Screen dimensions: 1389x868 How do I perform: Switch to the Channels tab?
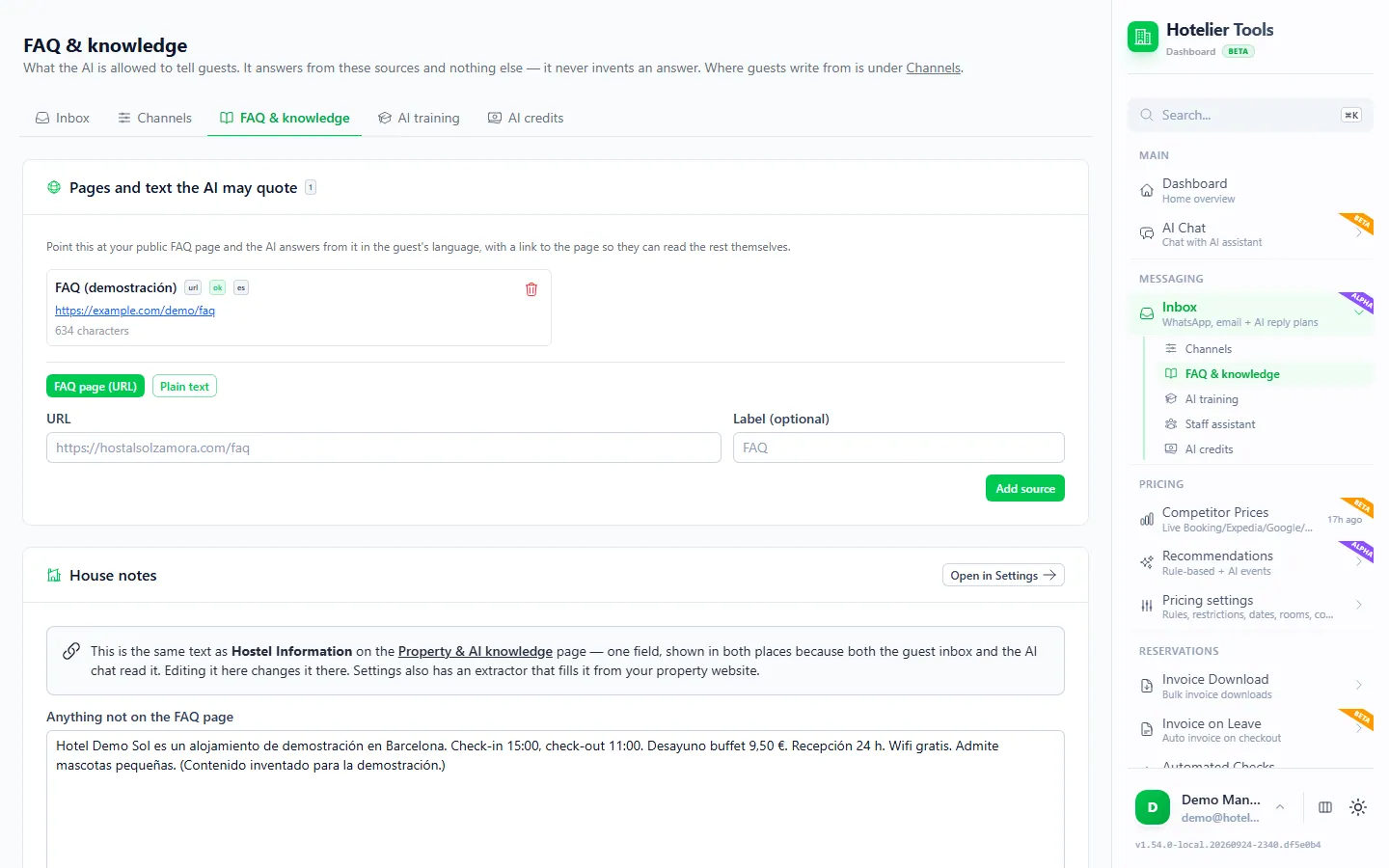click(154, 118)
